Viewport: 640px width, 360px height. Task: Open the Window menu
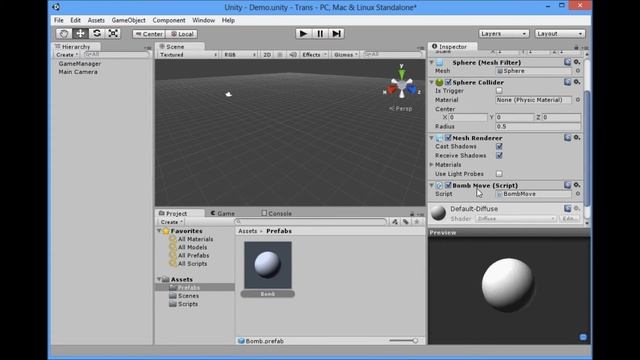[x=204, y=20]
